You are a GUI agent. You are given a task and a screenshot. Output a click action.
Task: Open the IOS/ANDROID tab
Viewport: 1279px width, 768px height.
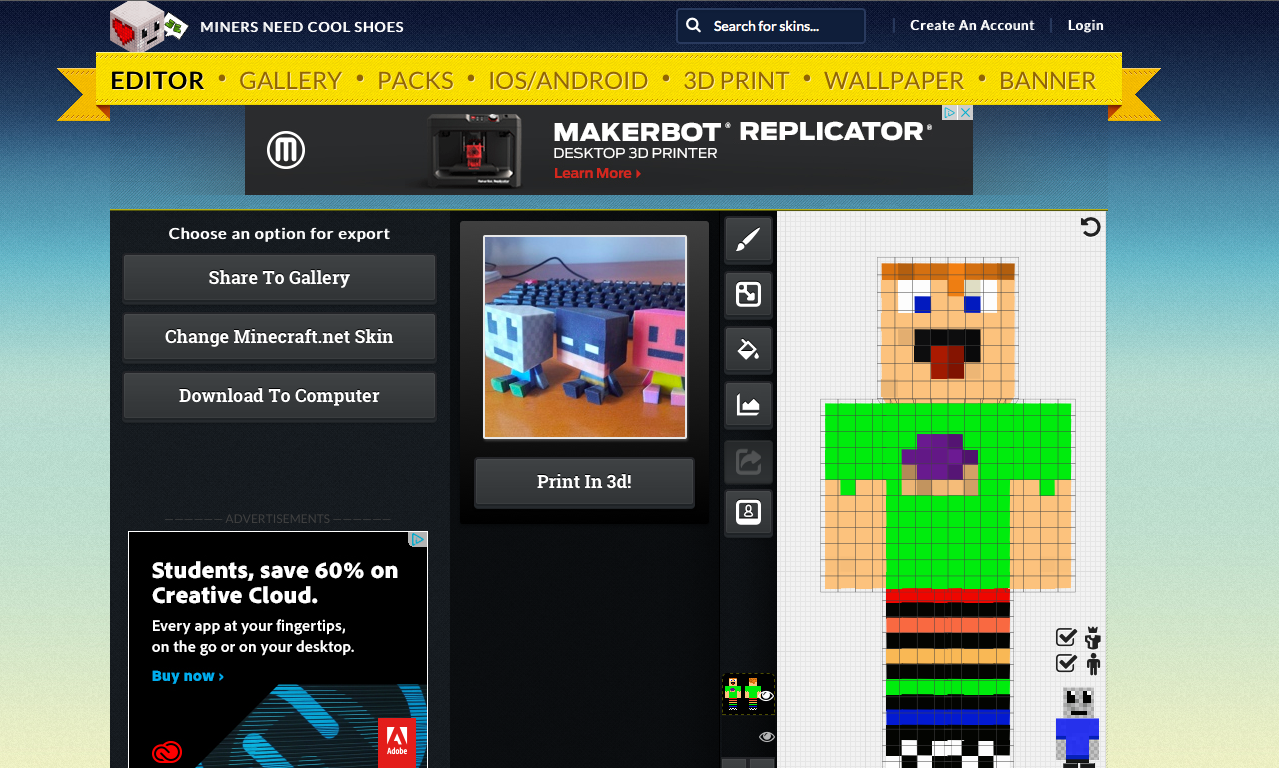568,80
